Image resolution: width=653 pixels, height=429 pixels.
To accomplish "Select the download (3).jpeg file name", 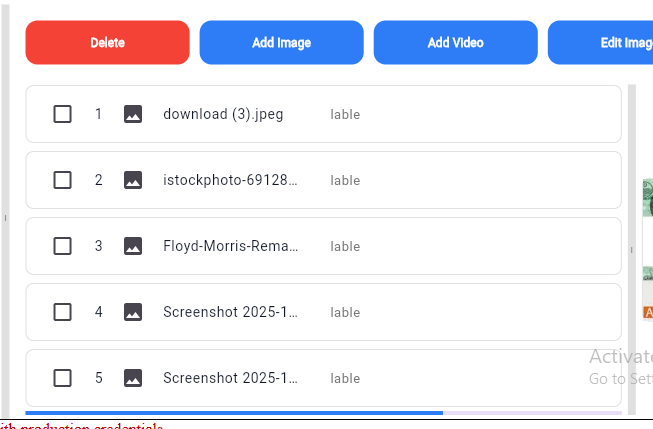I will coord(223,114).
